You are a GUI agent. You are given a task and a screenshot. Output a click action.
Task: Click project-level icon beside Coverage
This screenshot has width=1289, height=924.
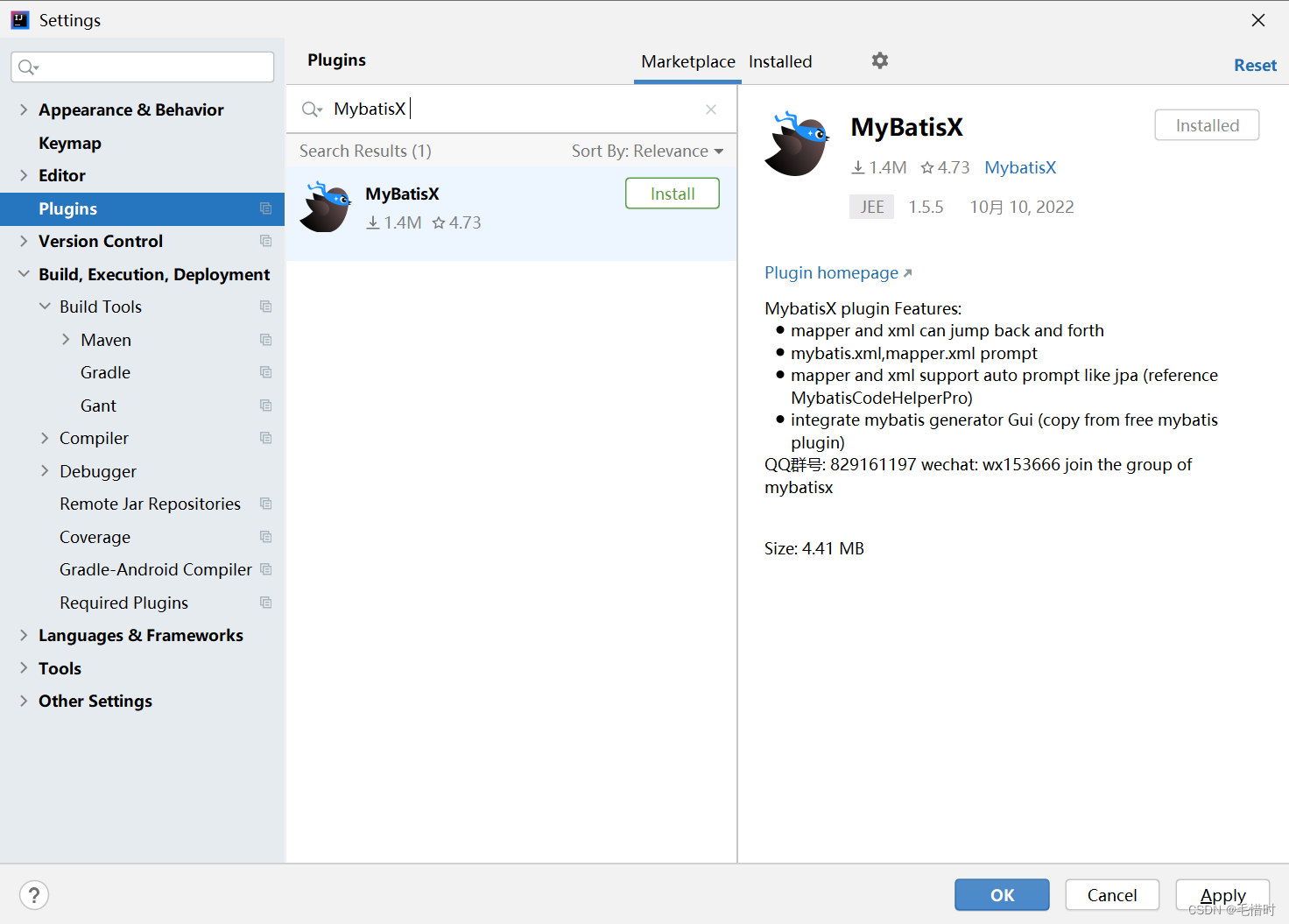[266, 537]
